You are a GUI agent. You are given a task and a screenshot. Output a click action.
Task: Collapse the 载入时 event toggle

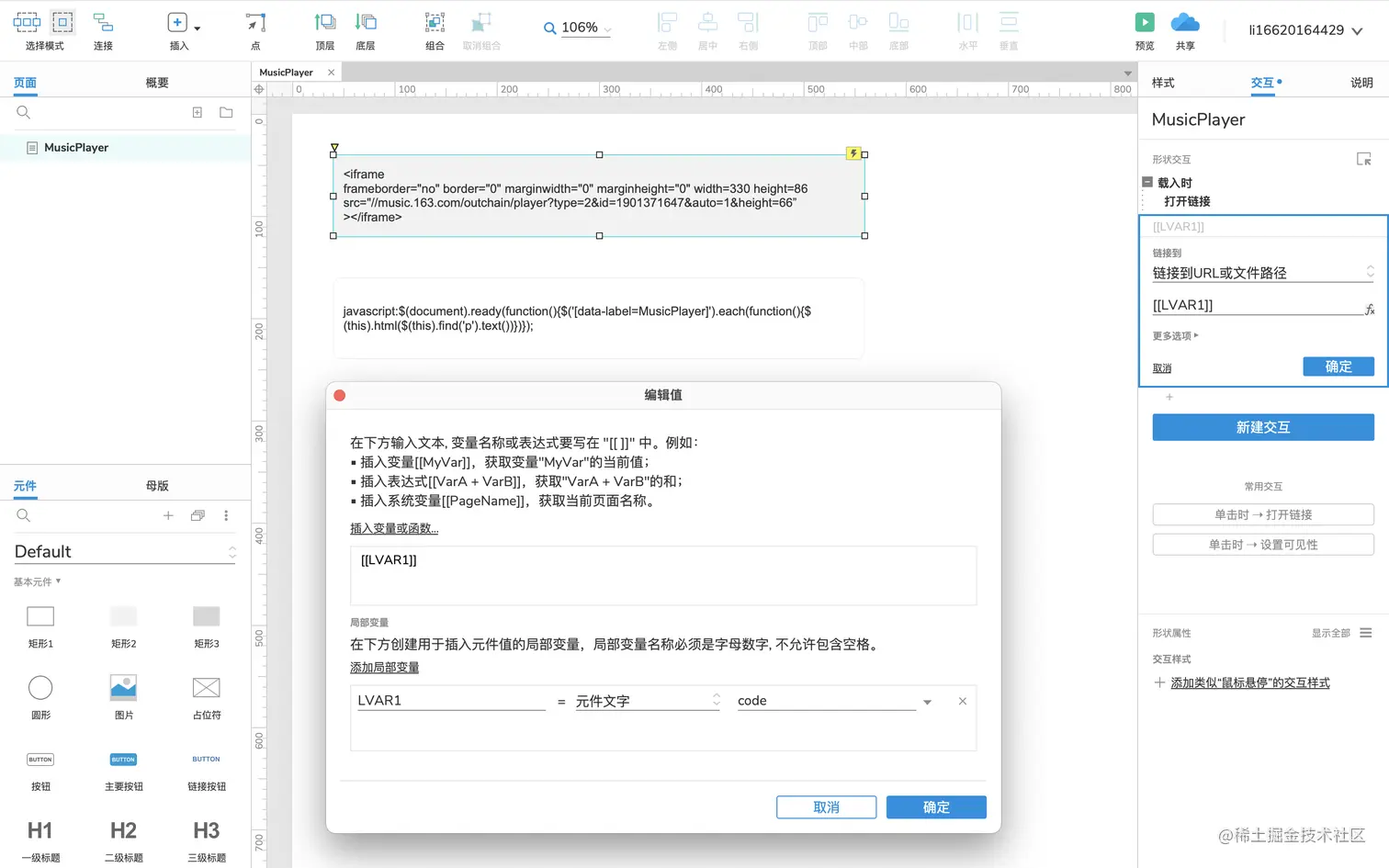click(x=1147, y=182)
